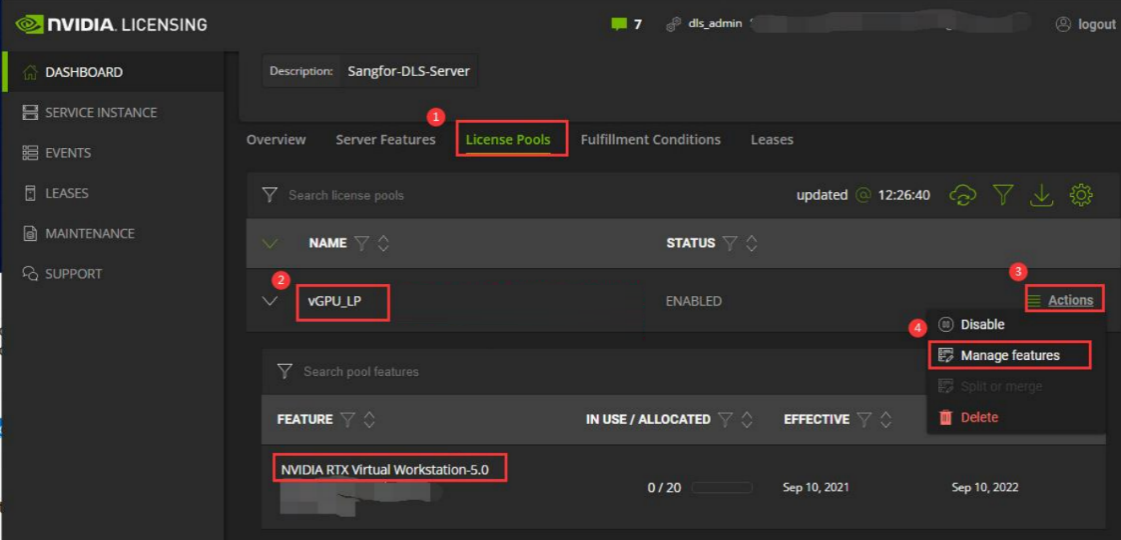
Task: Sort by the NAME column arrows
Action: [384, 243]
